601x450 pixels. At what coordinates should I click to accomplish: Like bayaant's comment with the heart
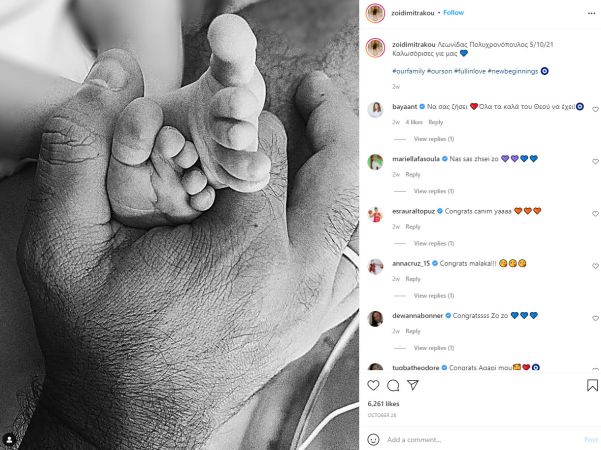(x=595, y=109)
